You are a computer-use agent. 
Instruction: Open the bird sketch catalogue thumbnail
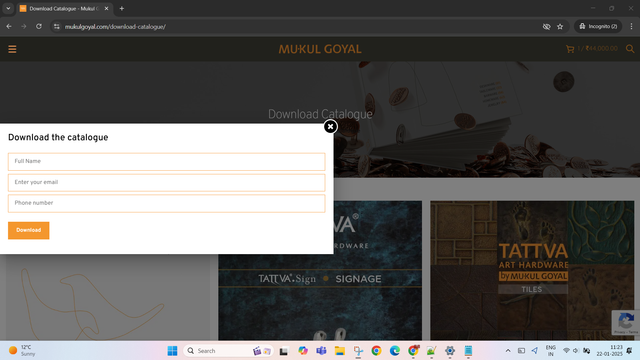[108, 297]
